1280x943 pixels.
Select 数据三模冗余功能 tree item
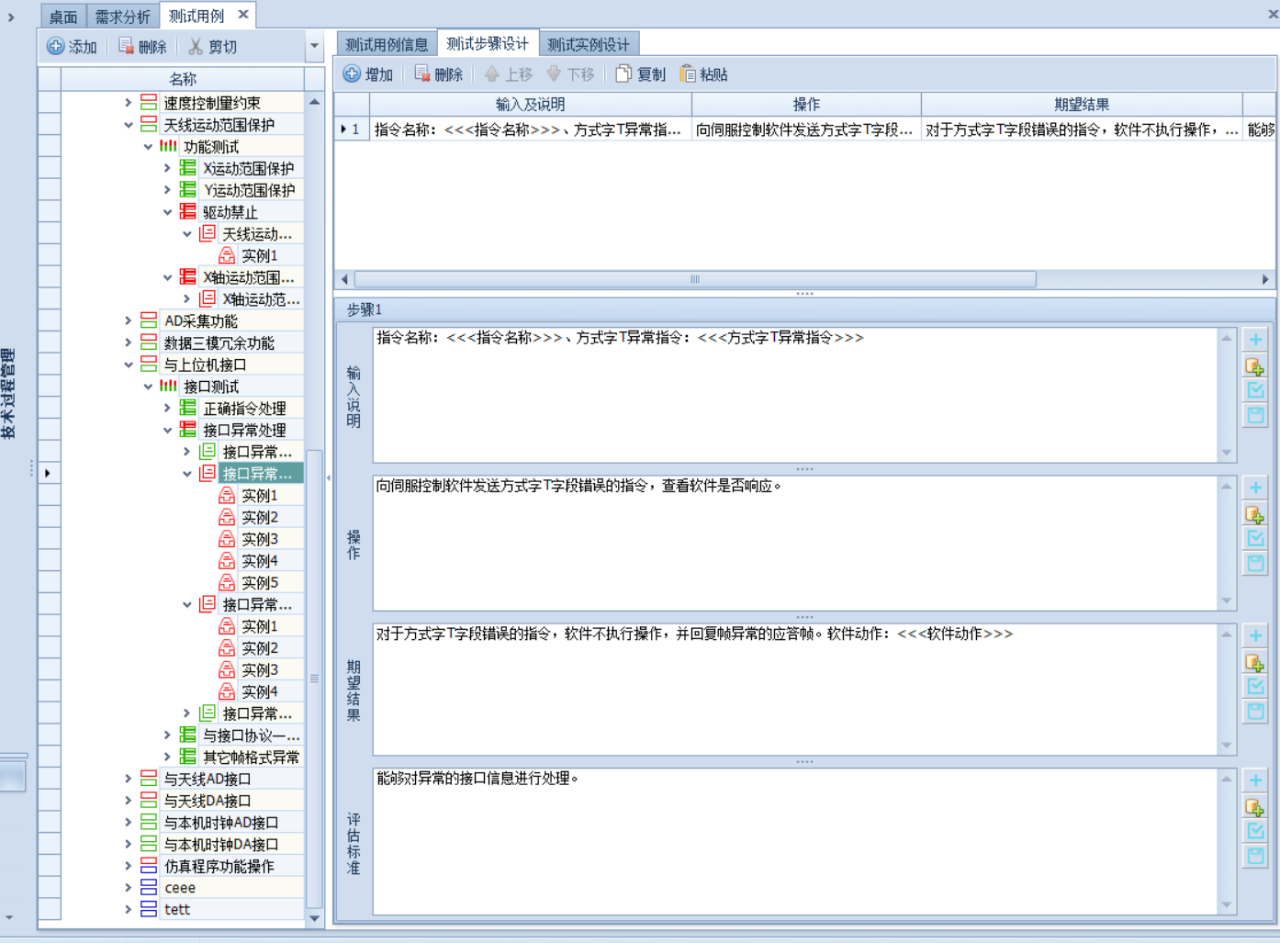[x=219, y=343]
